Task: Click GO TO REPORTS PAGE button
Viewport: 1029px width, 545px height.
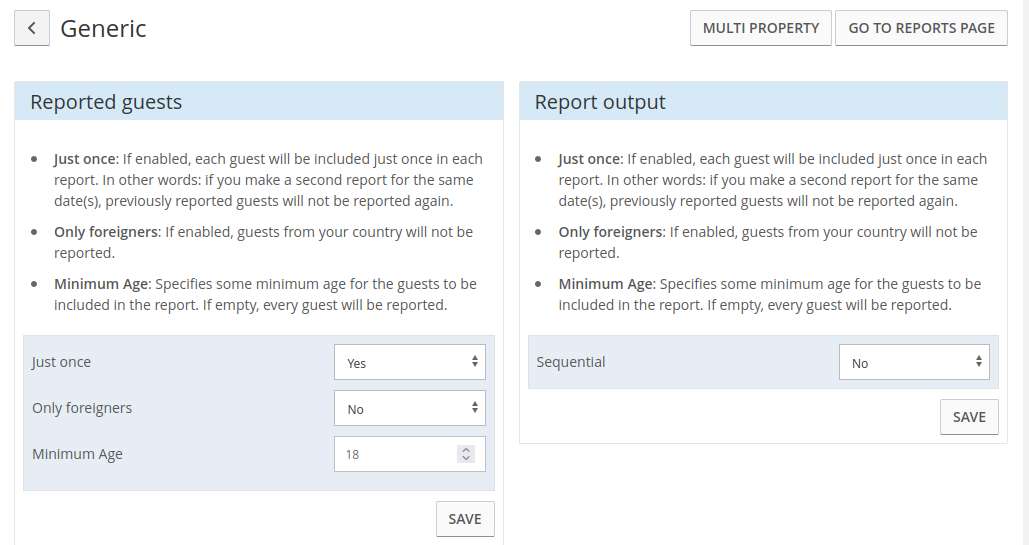Action: [x=921, y=28]
